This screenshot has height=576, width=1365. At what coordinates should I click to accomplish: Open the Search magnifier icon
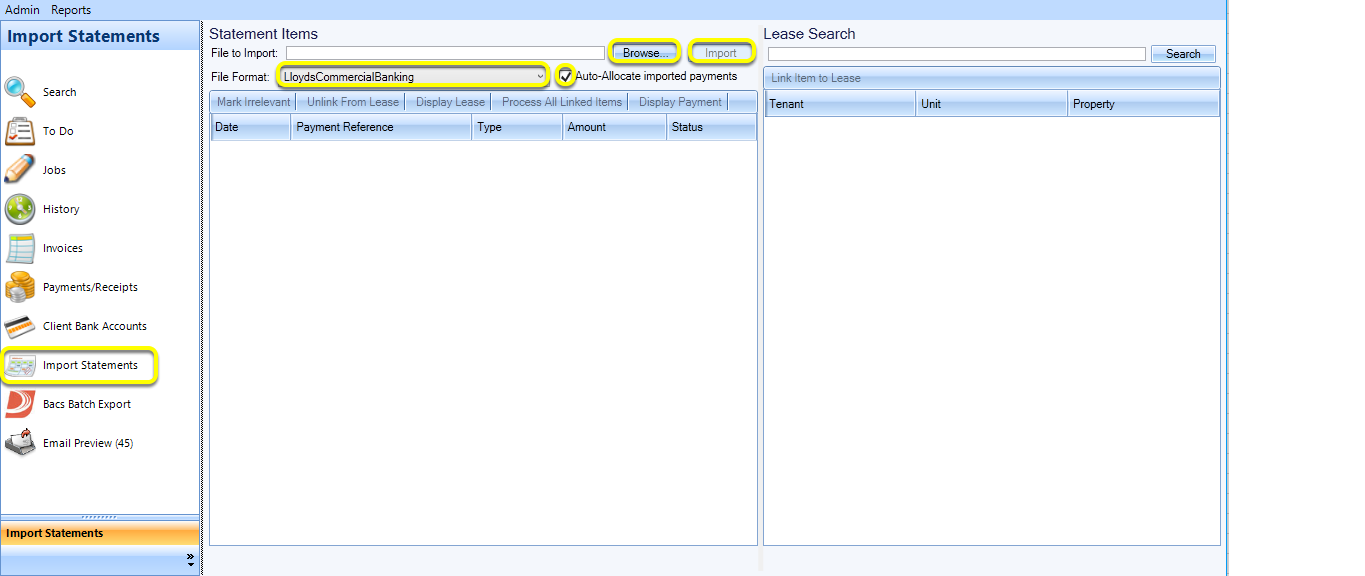coord(20,92)
